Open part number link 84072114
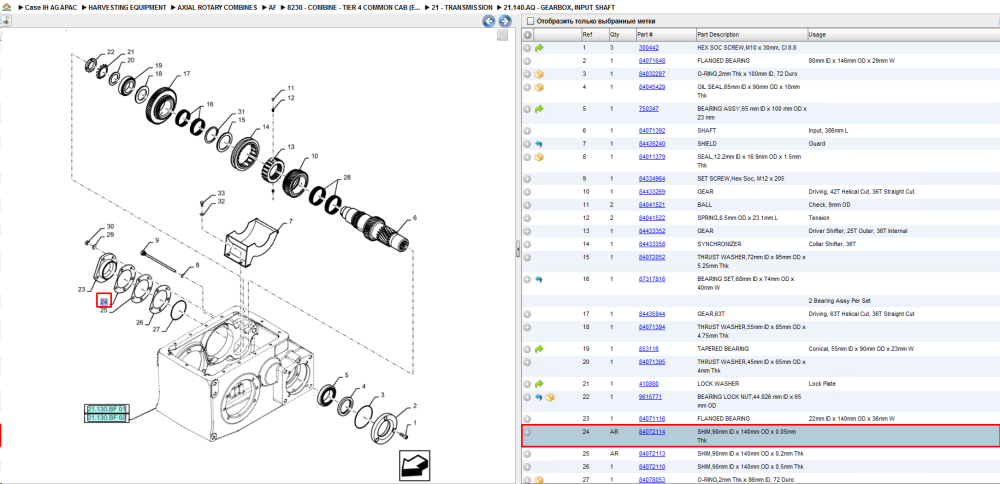1000x484 pixels. [652, 432]
